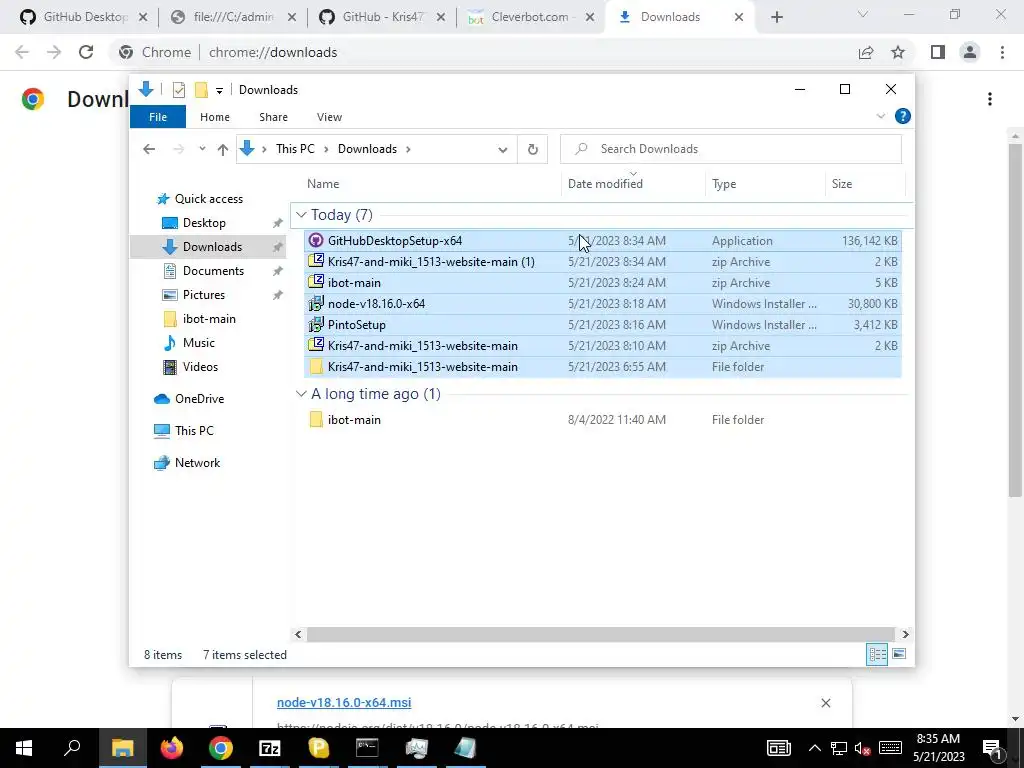The height and width of the screenshot is (768, 1024).
Task: Open the Home ribbon tab
Action: (x=215, y=117)
